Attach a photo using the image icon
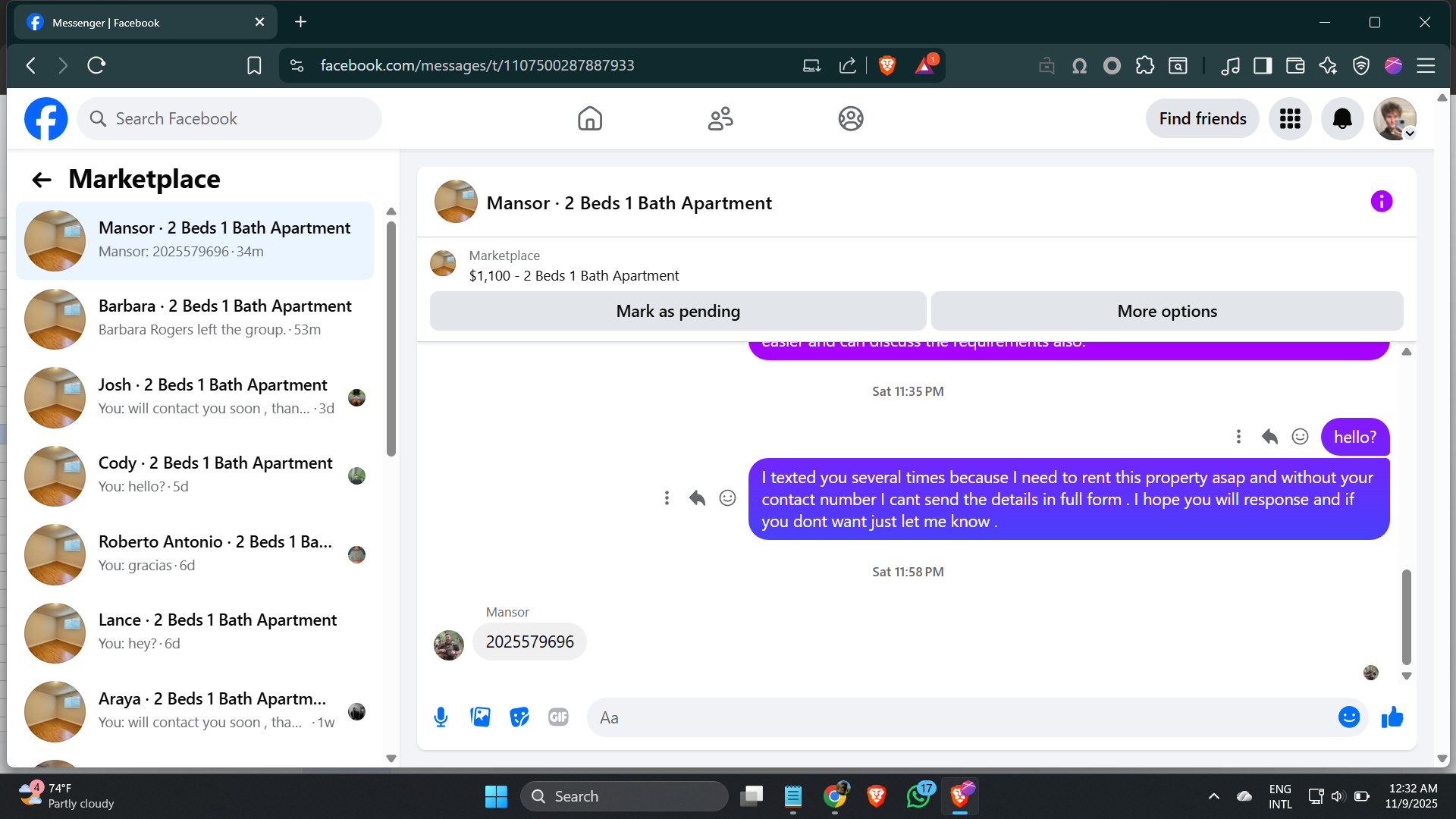The width and height of the screenshot is (1456, 819). point(480,717)
